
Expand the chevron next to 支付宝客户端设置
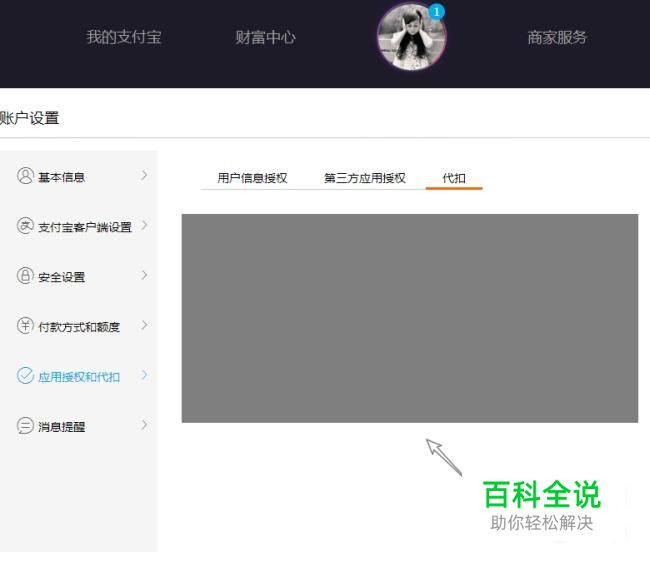point(144,225)
